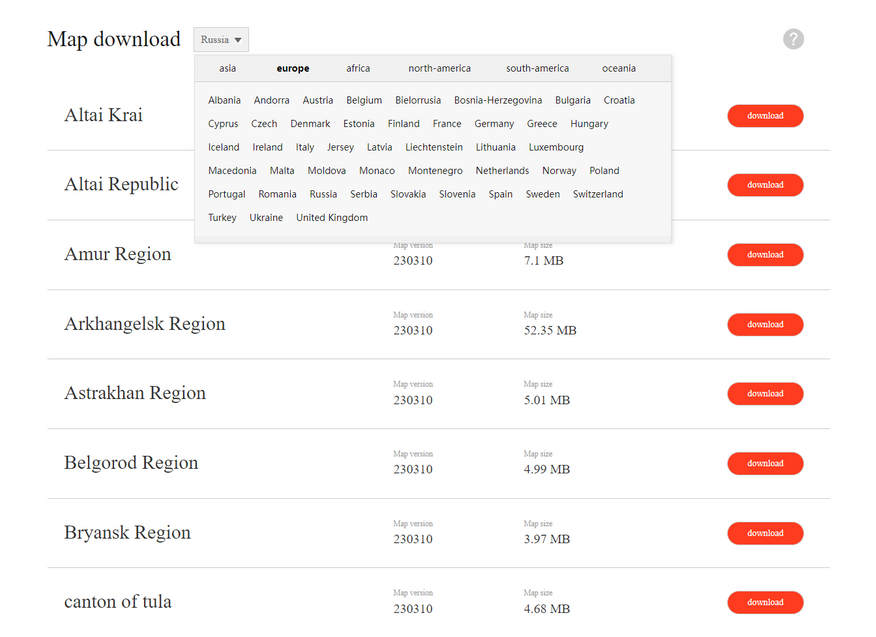The width and height of the screenshot is (876, 637).
Task: Click the Astrakhan Region row title
Action: (x=135, y=393)
